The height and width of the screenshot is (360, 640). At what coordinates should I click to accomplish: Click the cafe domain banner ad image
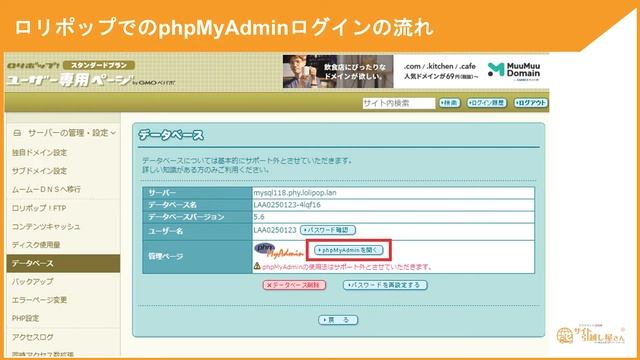click(338, 71)
